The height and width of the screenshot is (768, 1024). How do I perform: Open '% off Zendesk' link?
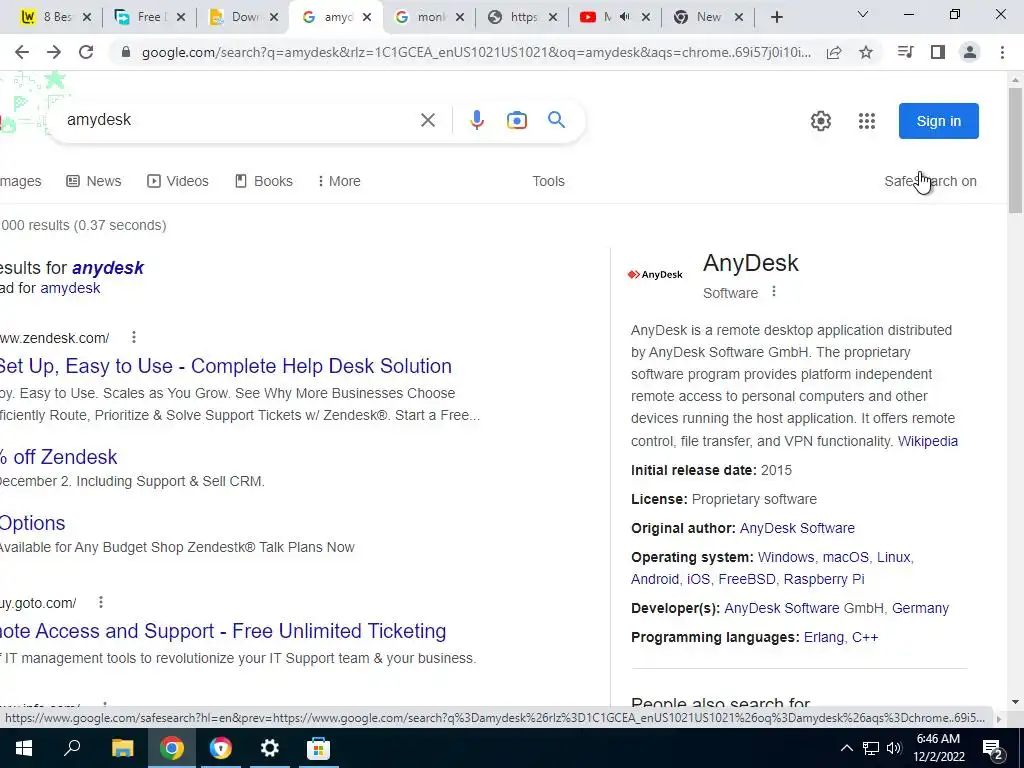[59, 456]
